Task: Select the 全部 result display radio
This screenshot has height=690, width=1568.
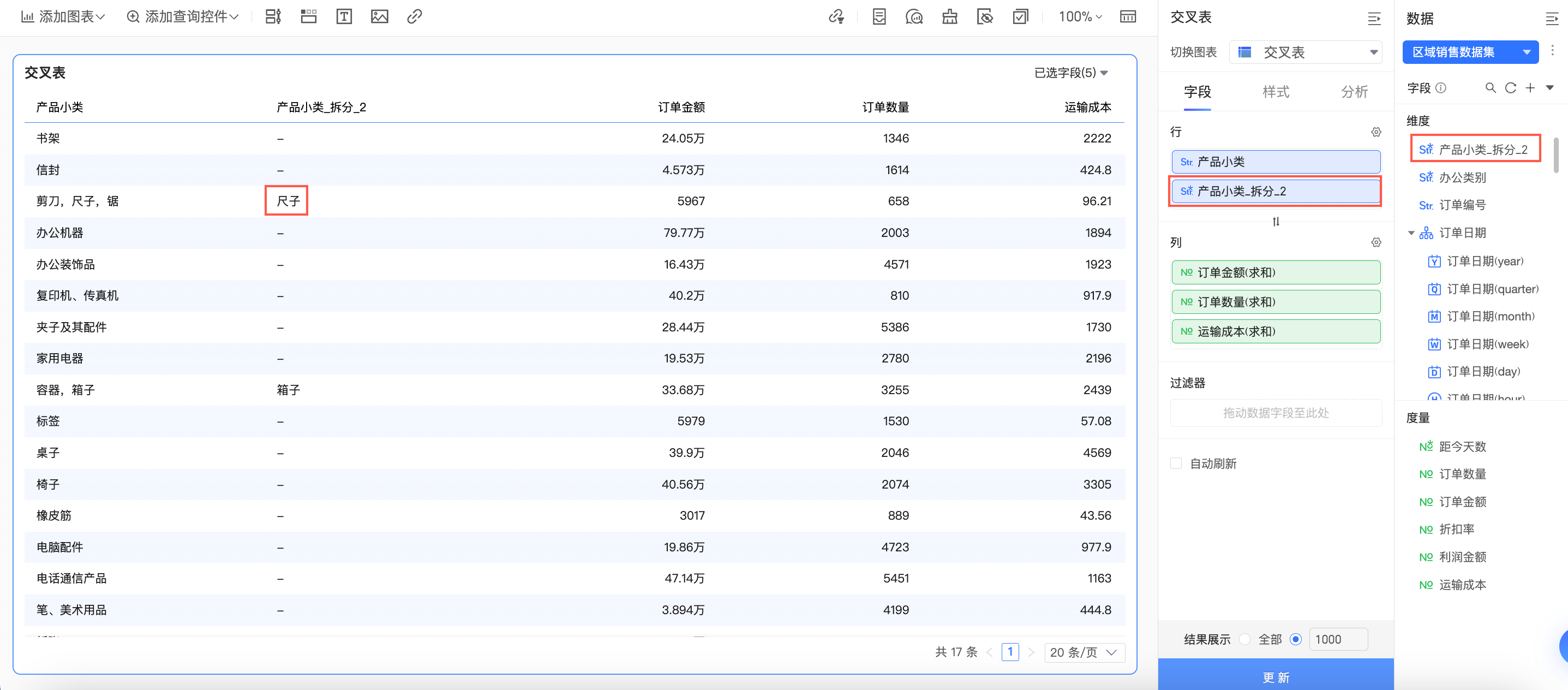Action: pos(1245,639)
